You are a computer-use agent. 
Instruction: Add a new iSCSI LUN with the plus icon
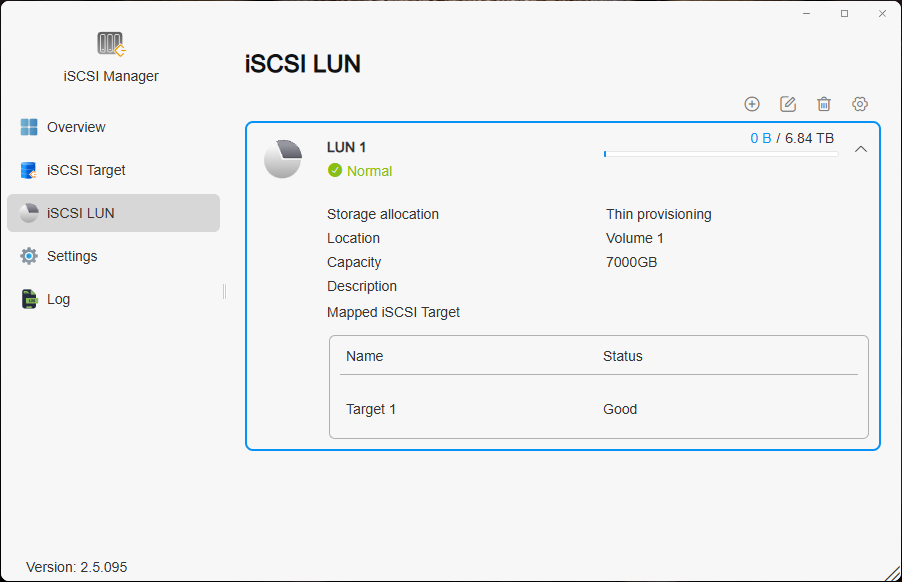click(x=752, y=103)
